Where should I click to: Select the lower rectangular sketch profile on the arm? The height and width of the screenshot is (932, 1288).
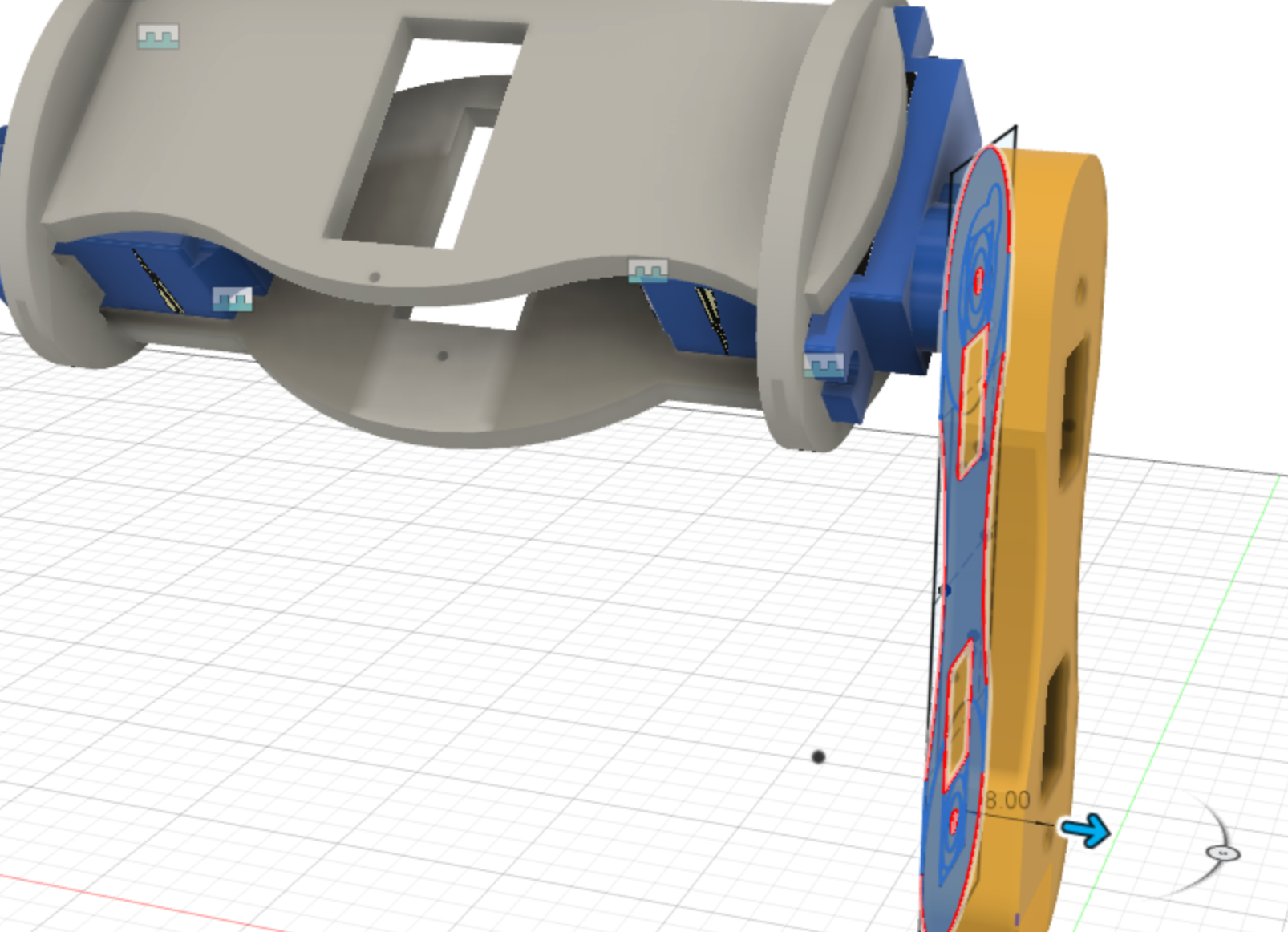pyautogui.click(x=958, y=717)
